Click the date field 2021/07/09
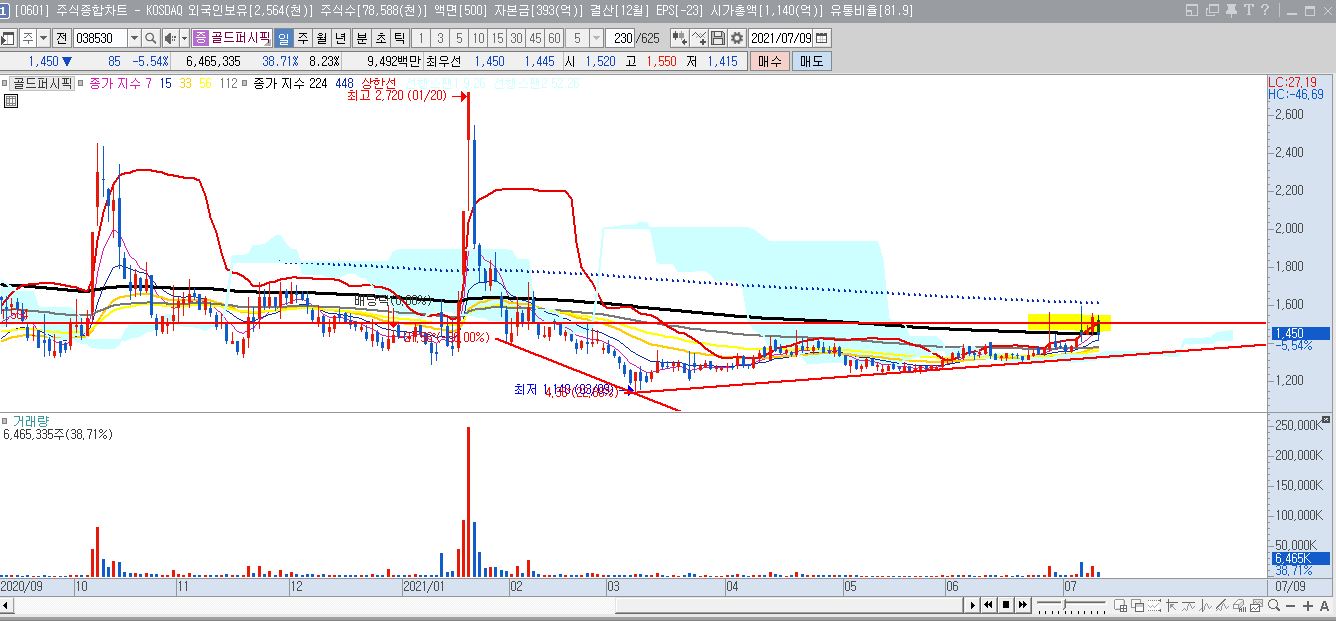The width and height of the screenshot is (1336, 621). [x=780, y=38]
